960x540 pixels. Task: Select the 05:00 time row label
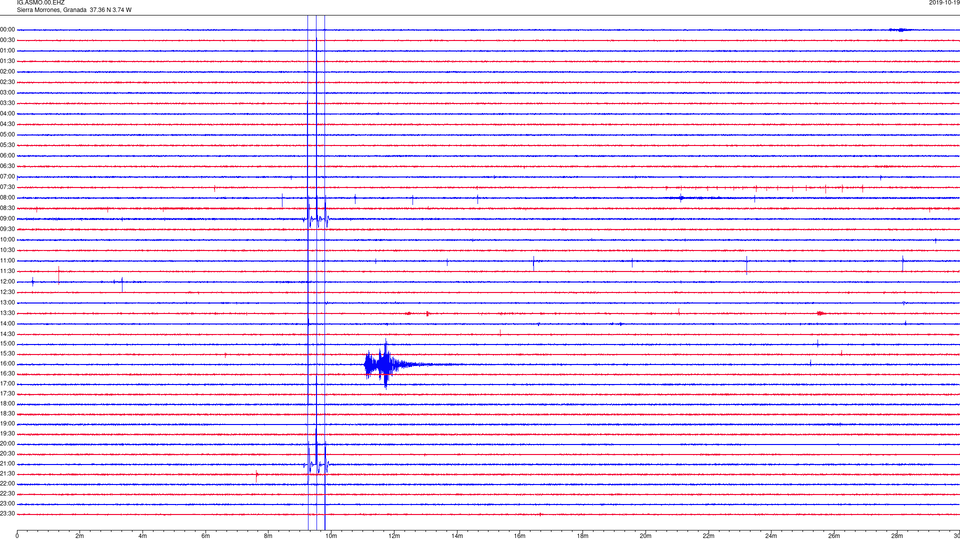point(7,135)
